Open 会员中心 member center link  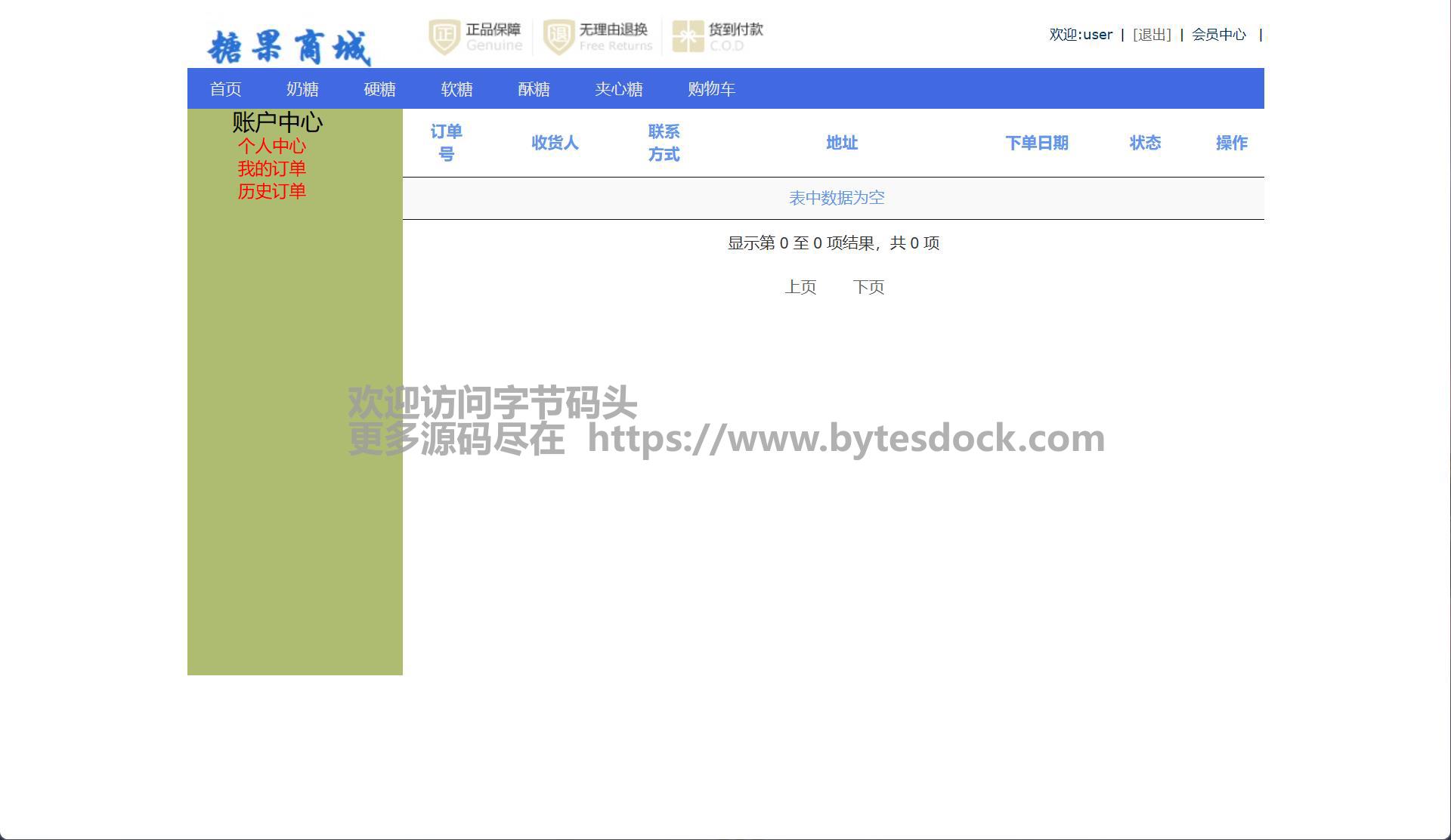[1218, 35]
